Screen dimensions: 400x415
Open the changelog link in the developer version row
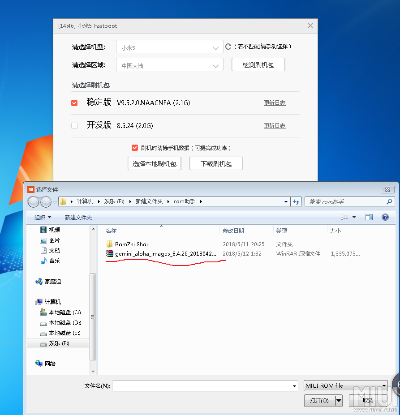[x=275, y=126]
